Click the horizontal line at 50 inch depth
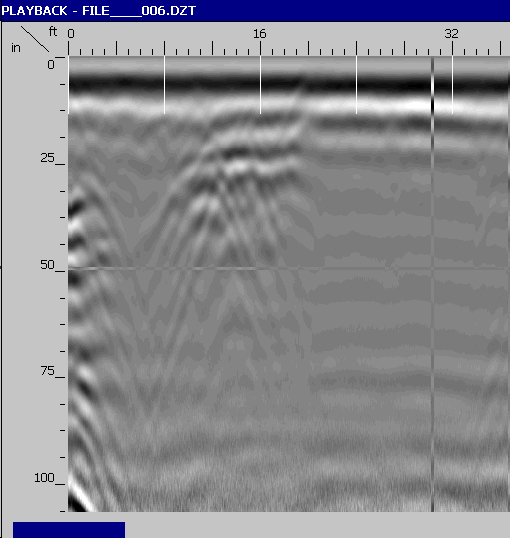The width and height of the screenshot is (510, 538). pos(288,268)
